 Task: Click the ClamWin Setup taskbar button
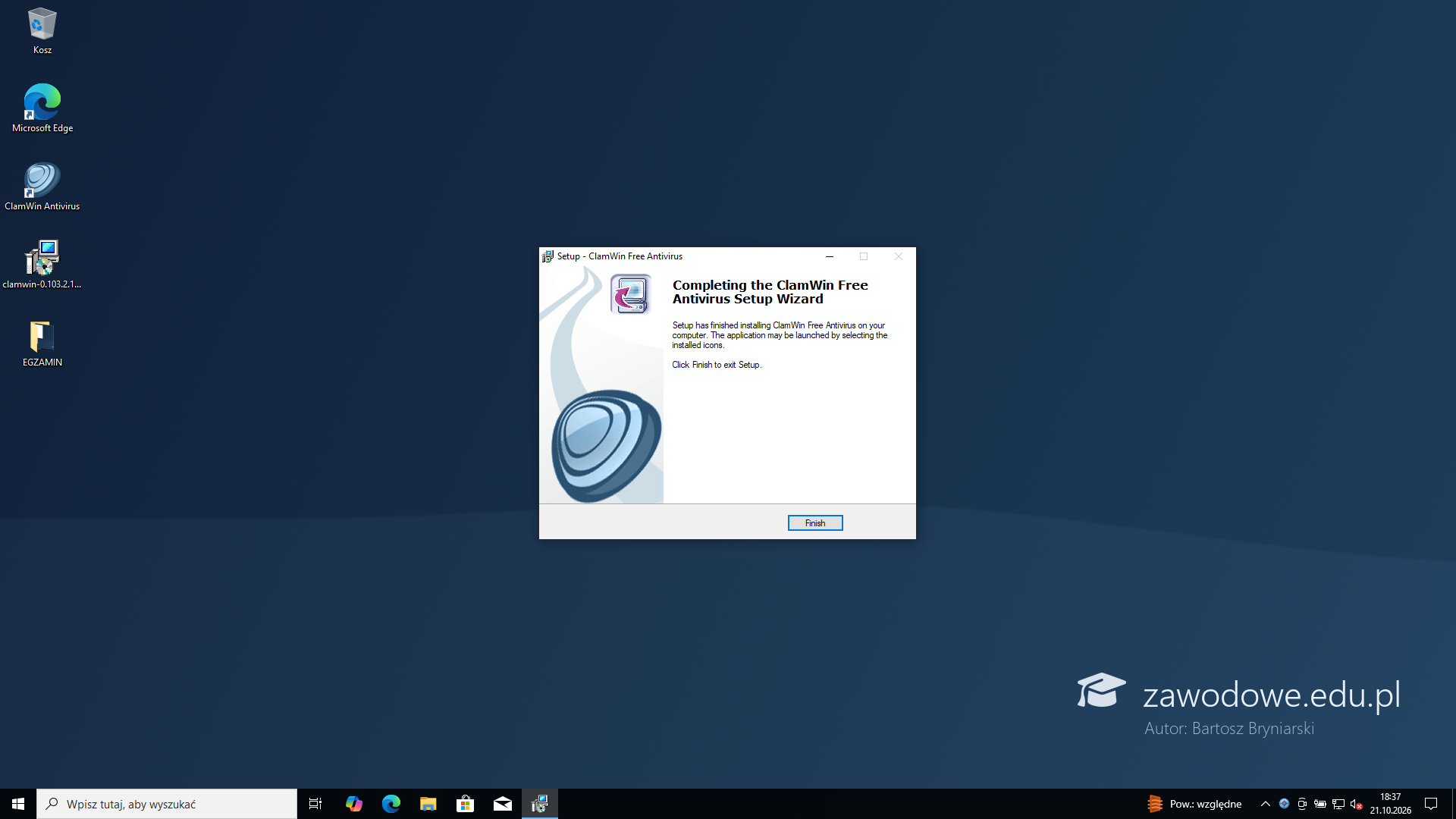pos(540,804)
